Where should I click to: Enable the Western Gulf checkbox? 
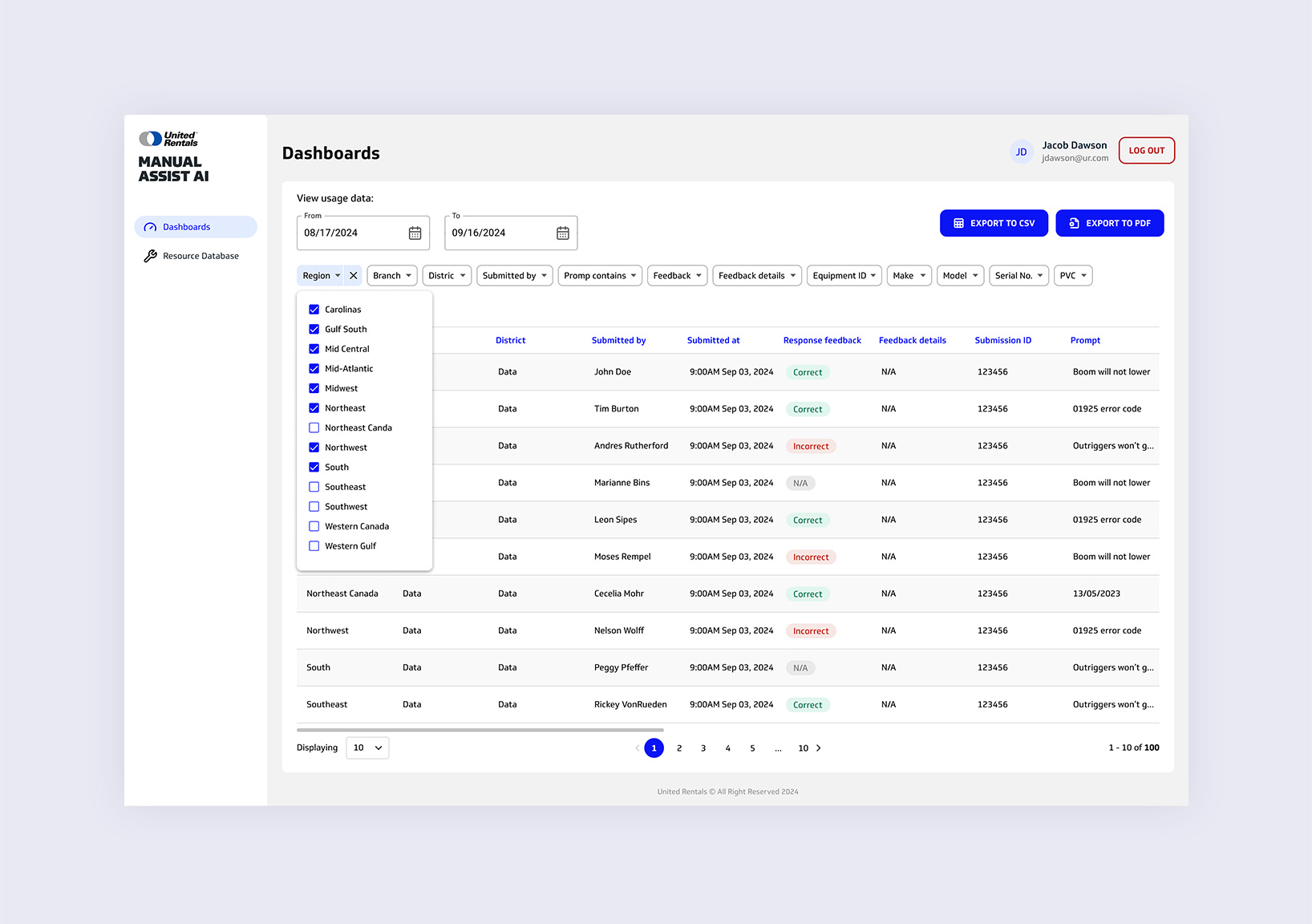tap(314, 546)
